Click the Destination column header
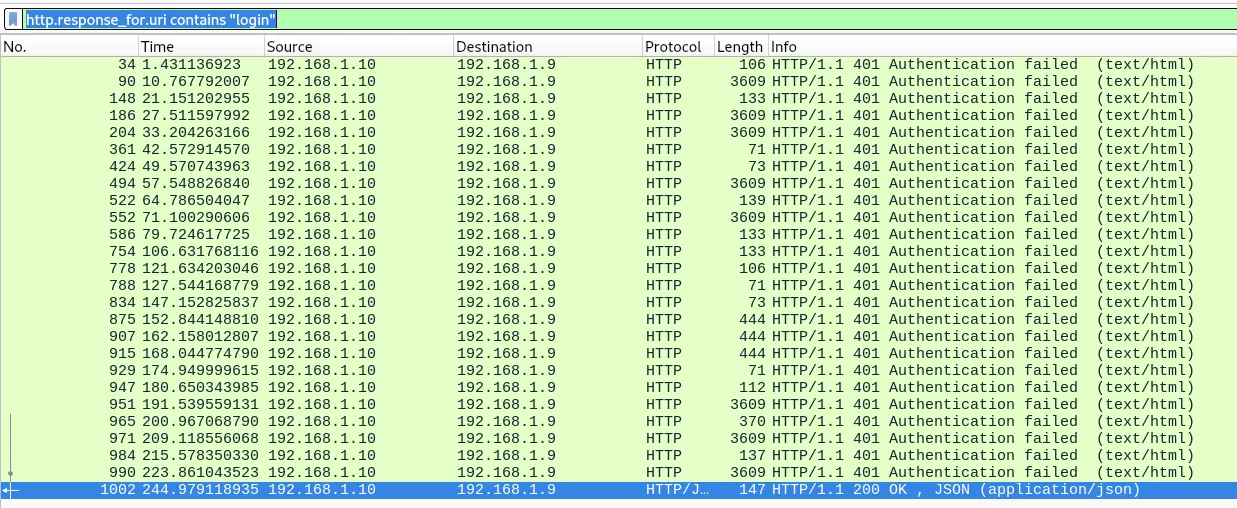This screenshot has width=1237, height=508. [546, 47]
